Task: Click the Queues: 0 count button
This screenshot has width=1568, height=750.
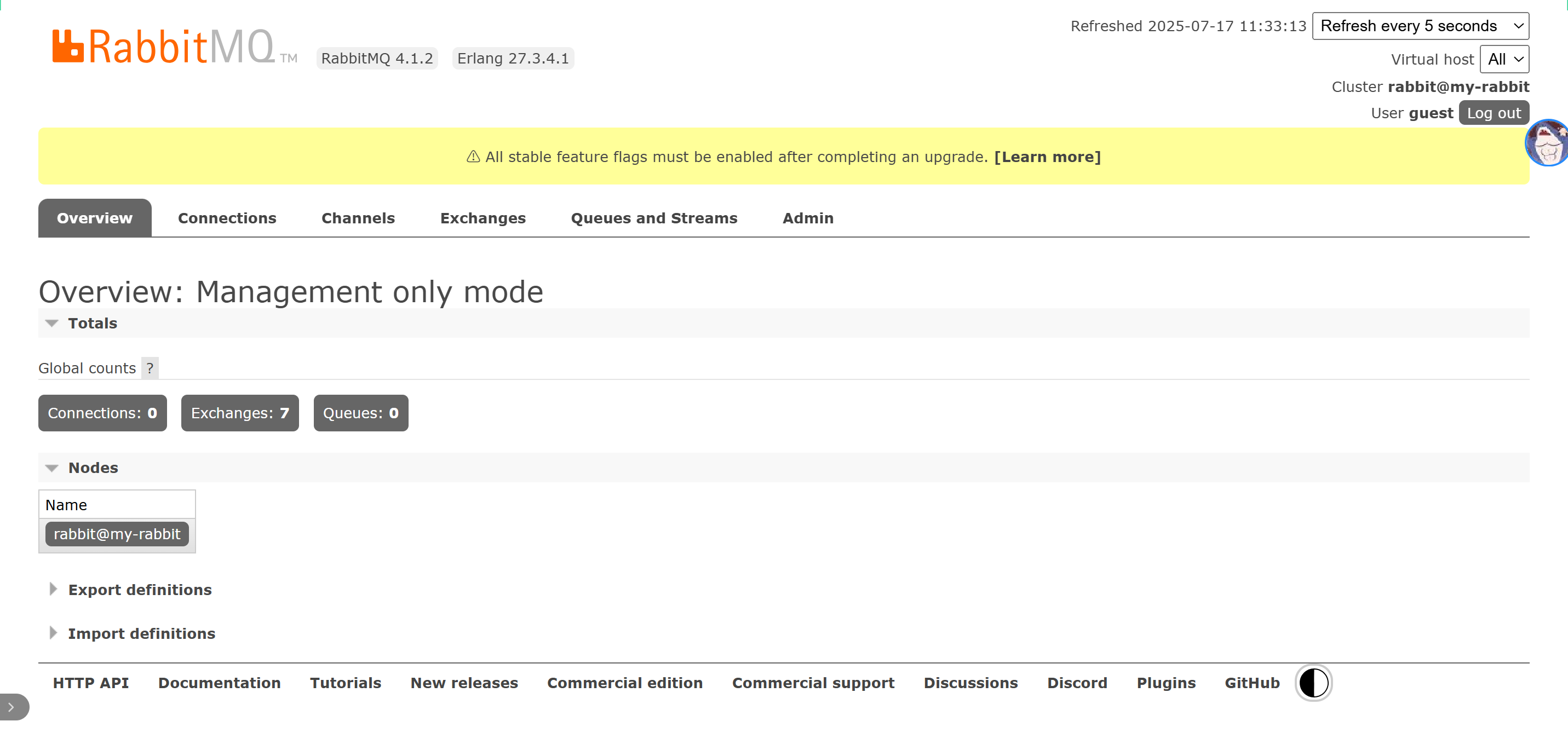Action: pyautogui.click(x=360, y=413)
